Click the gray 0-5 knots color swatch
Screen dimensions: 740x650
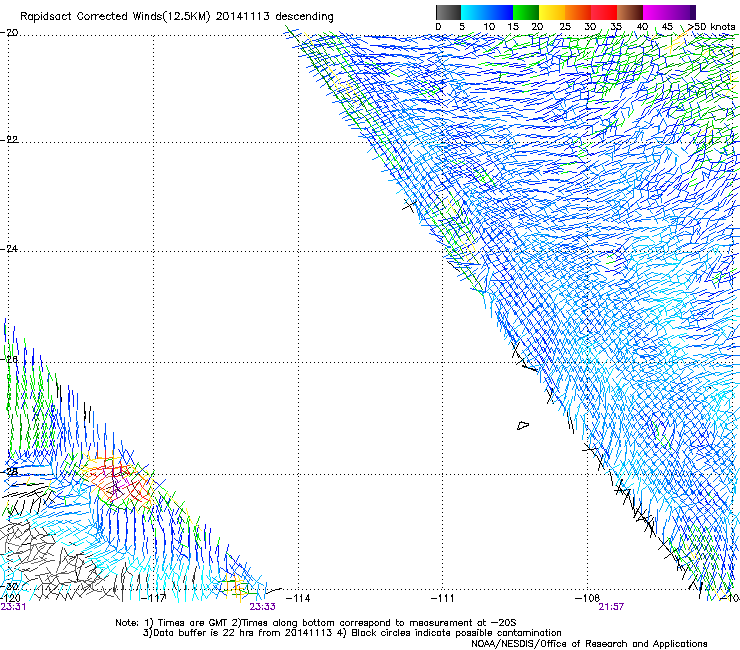pos(448,12)
